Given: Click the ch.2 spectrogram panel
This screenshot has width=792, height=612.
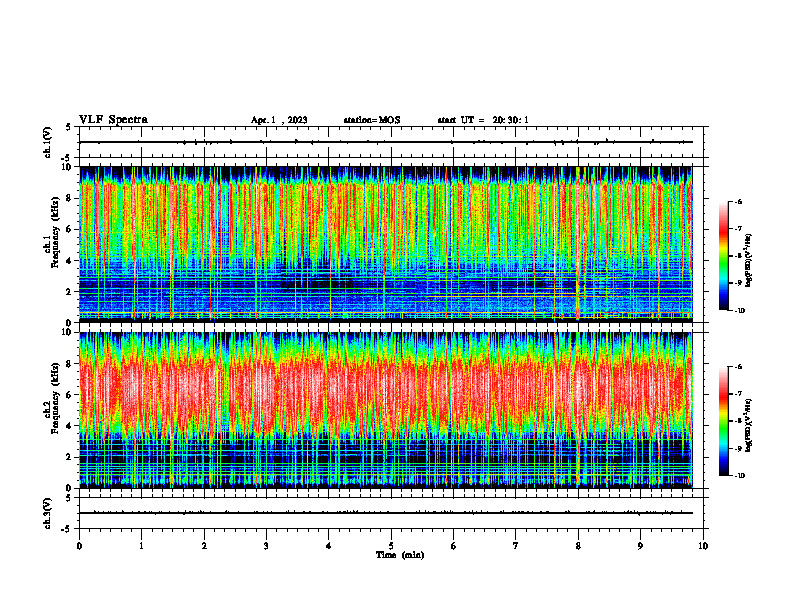Looking at the screenshot, I should [x=386, y=410].
